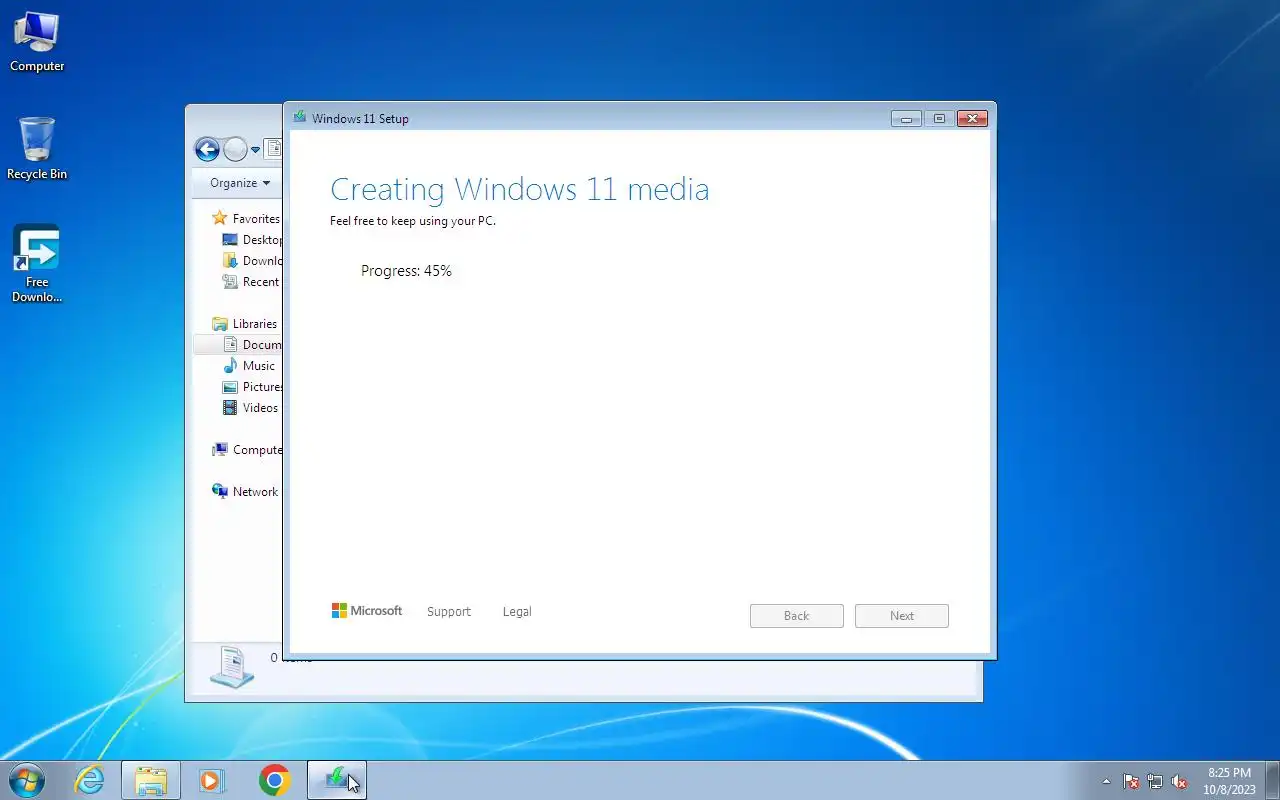
Task: Click the Windows 11 Setup title bar icon
Action: click(299, 117)
